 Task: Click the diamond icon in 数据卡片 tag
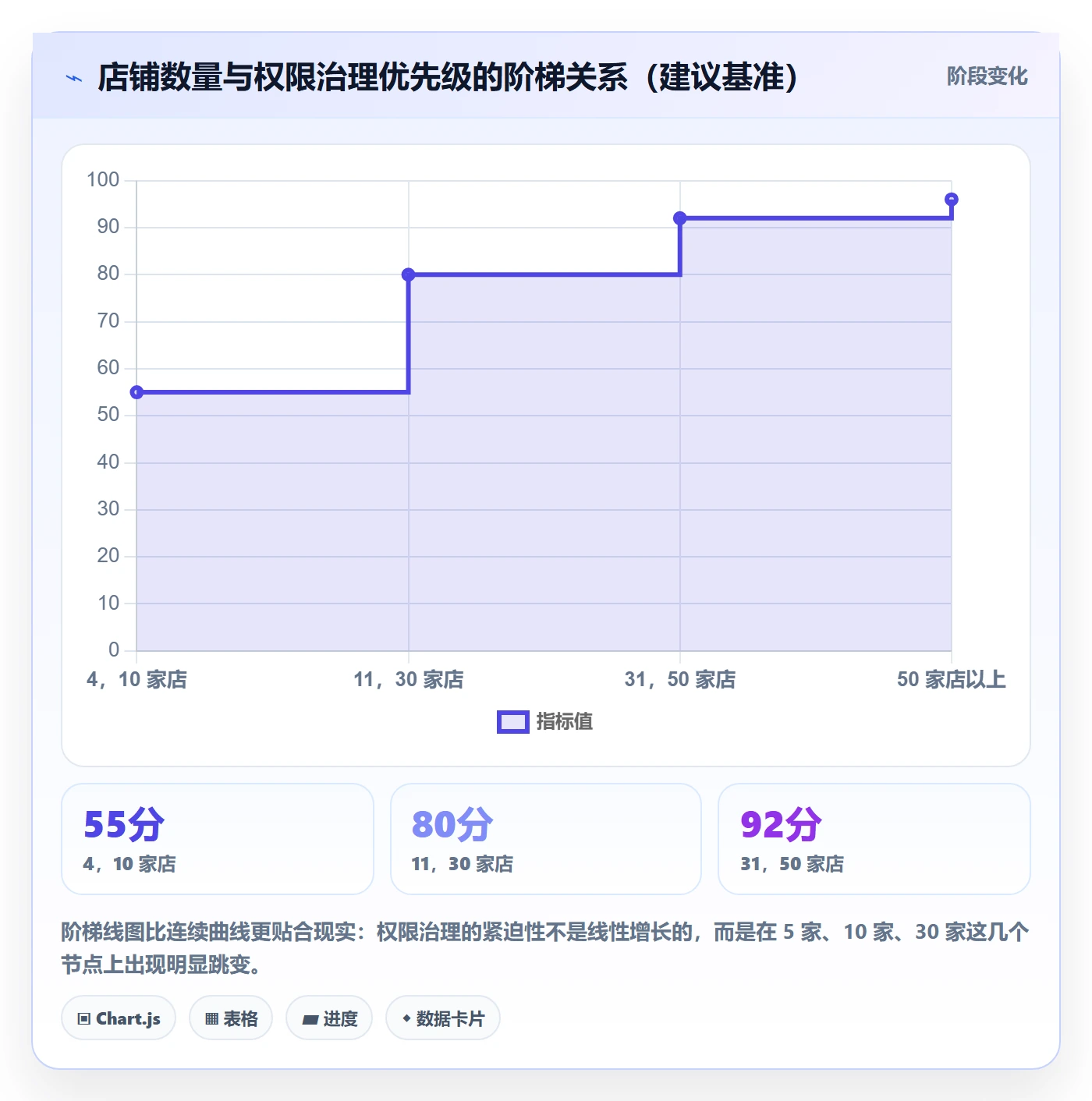pyautogui.click(x=406, y=1018)
